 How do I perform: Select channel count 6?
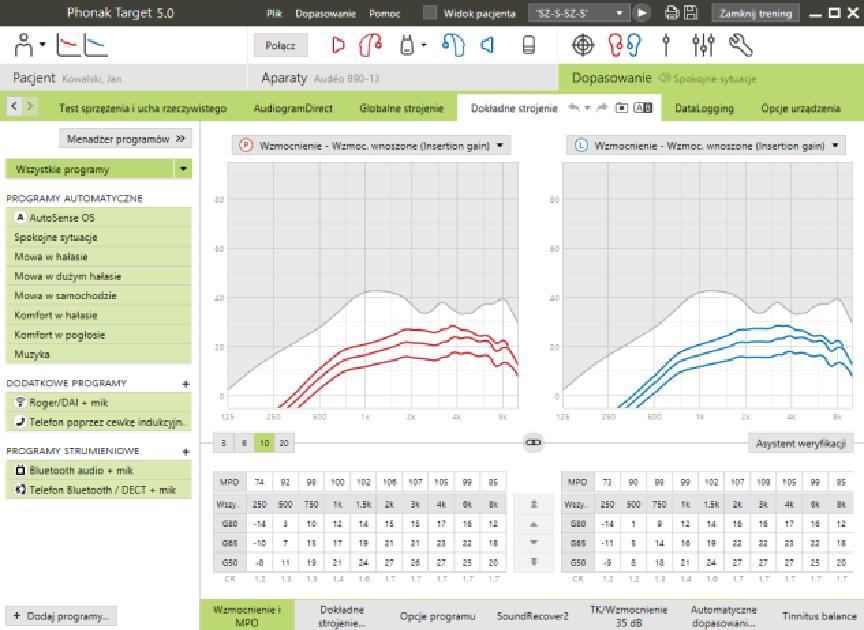244,443
